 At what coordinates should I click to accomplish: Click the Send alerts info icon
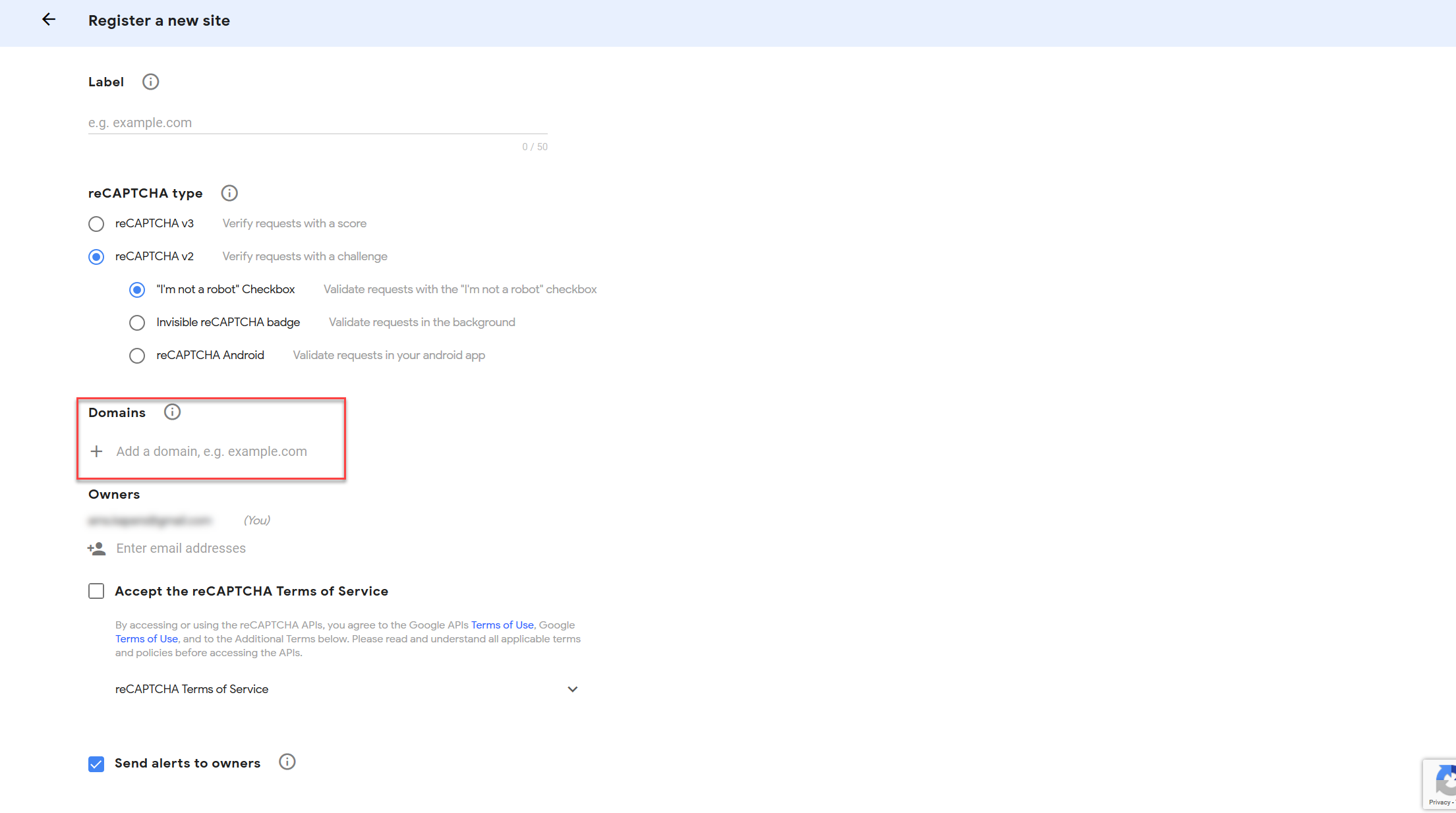pyautogui.click(x=287, y=762)
